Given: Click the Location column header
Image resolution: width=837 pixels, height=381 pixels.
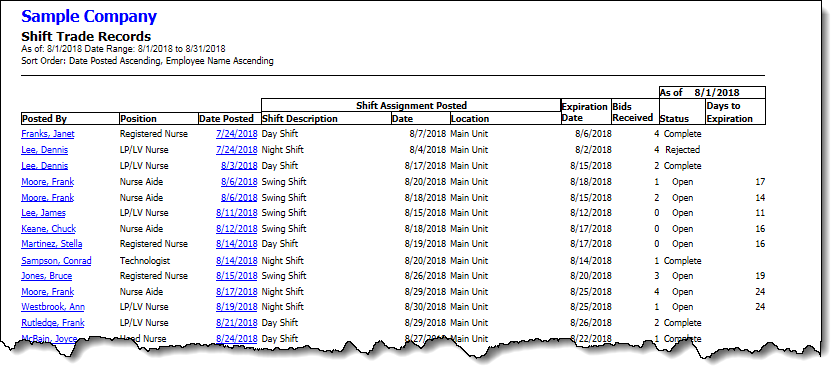Looking at the screenshot, I should coord(505,118).
